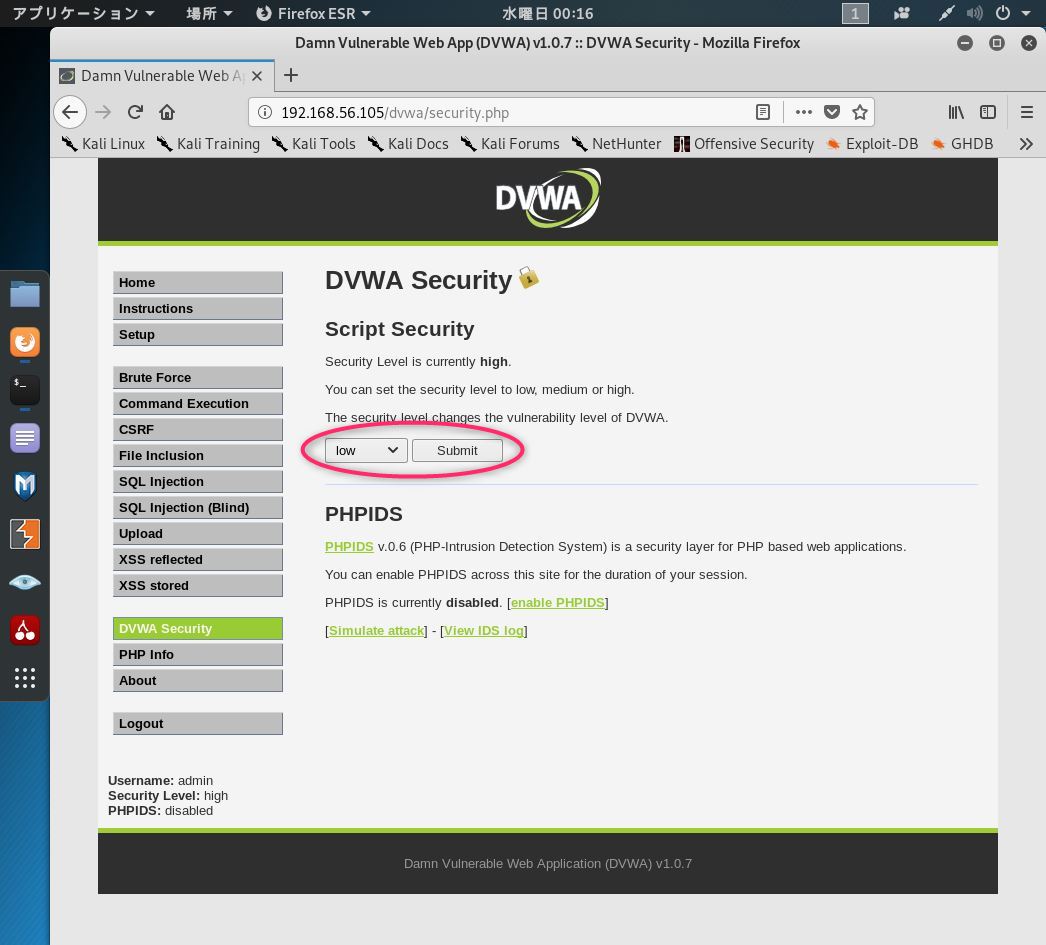Screen dimensions: 1046x945
Task: Open page actions three-dot menu
Action: pyautogui.click(x=804, y=112)
